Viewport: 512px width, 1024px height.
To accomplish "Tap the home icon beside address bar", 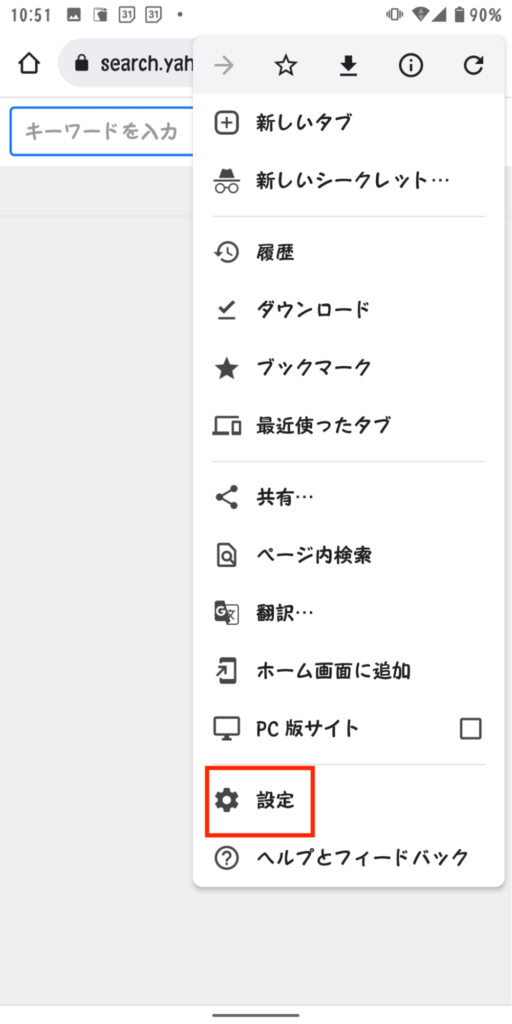I will 29,64.
